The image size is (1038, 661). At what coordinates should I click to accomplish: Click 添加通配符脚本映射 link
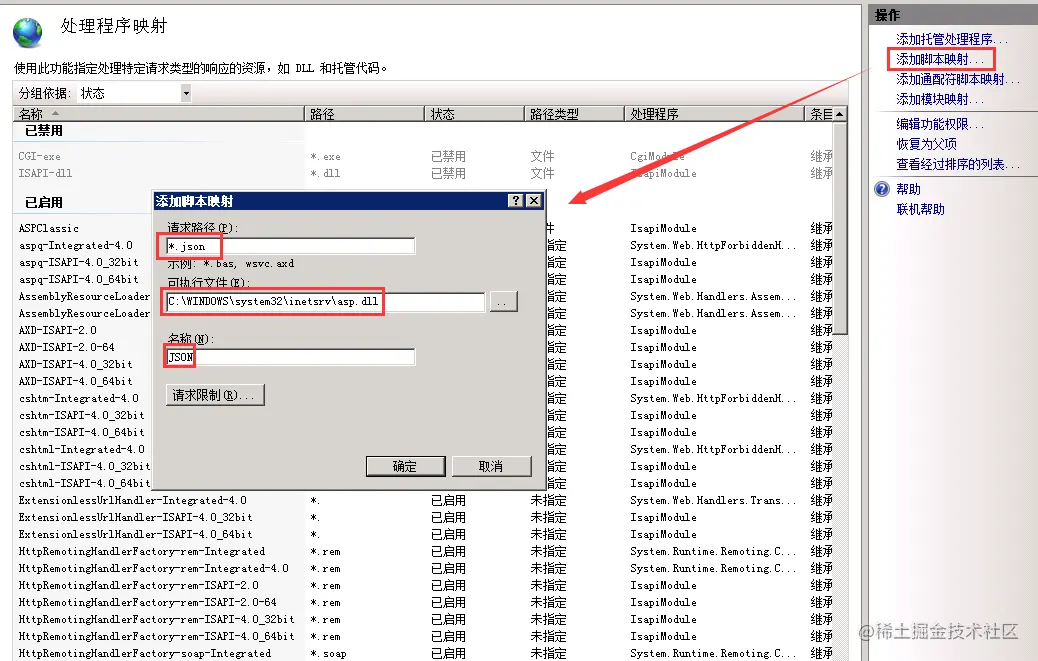tap(957, 79)
